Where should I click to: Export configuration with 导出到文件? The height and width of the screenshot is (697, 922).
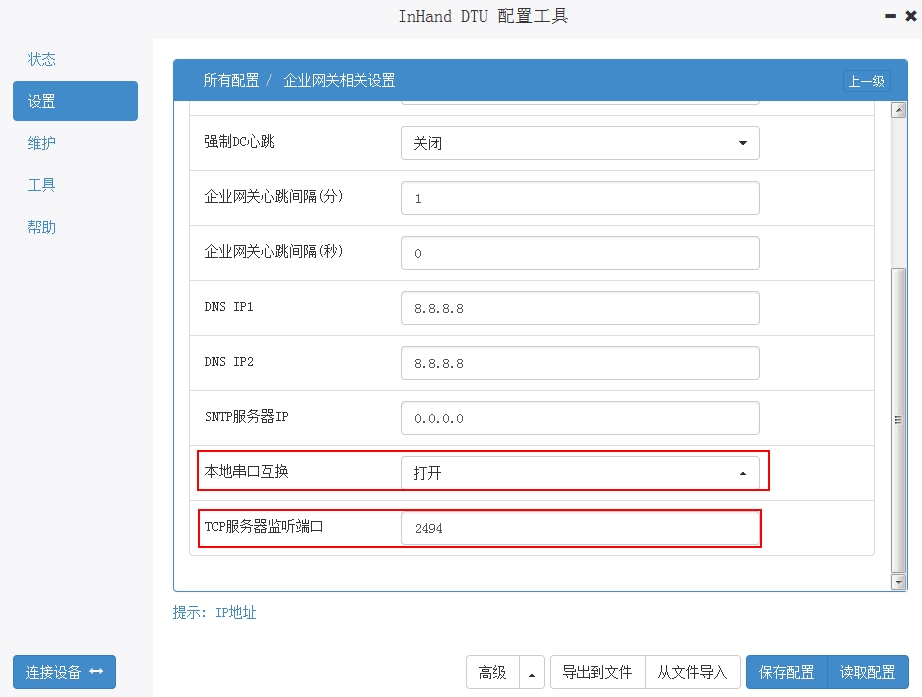[597, 673]
